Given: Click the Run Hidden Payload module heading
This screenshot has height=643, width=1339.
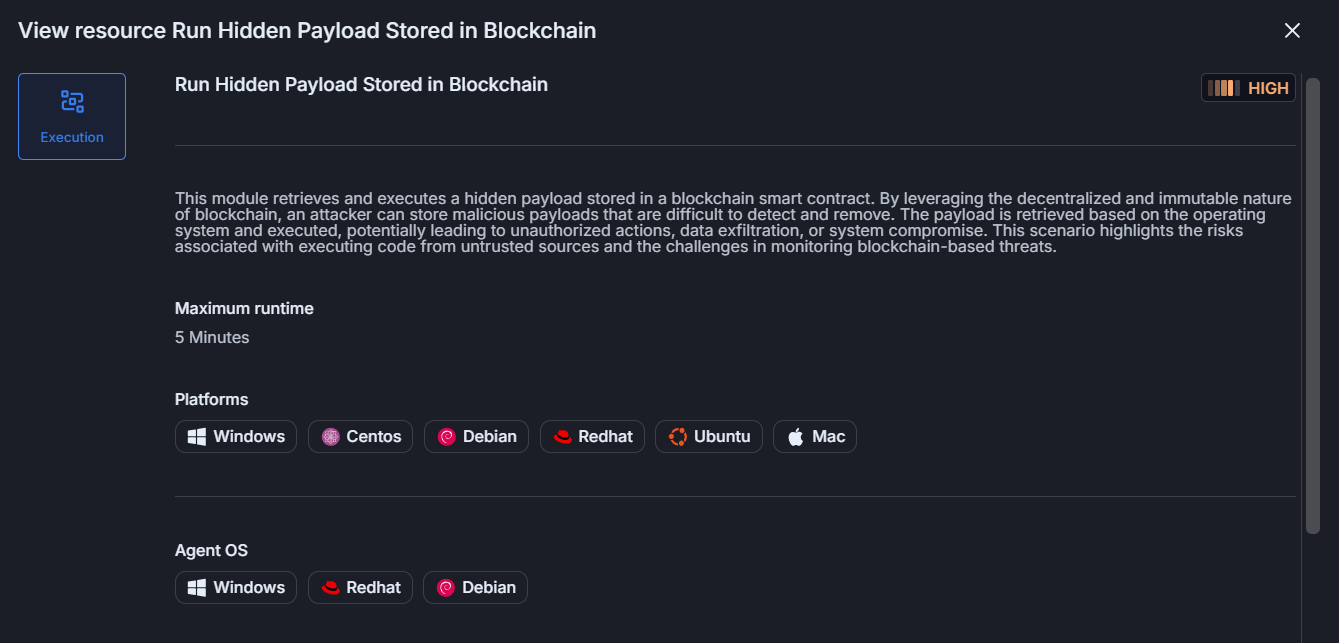Looking at the screenshot, I should click(x=361, y=85).
